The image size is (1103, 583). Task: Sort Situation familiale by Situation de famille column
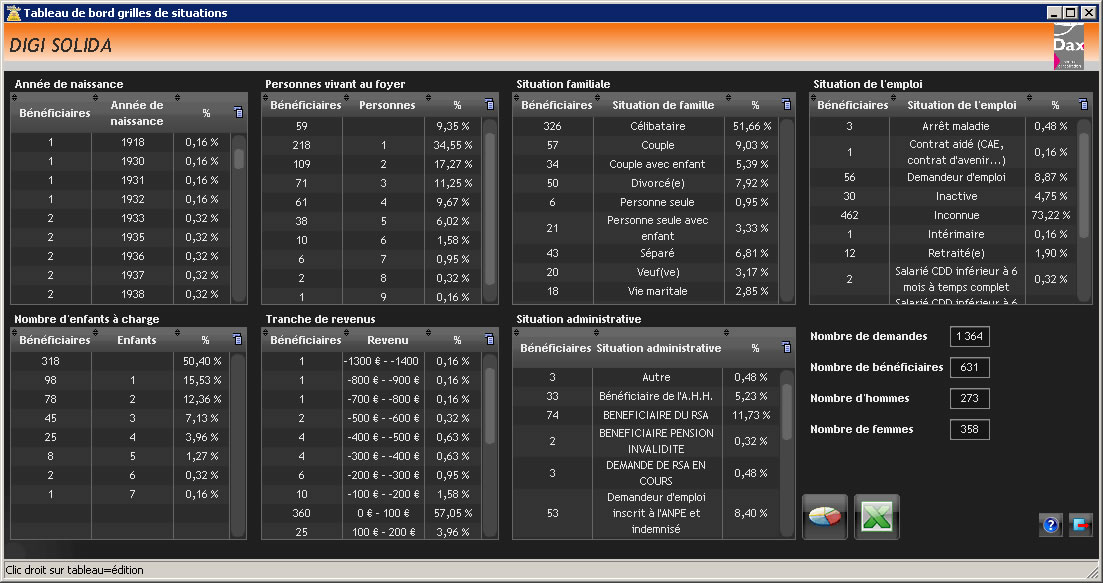pyautogui.click(x=662, y=105)
